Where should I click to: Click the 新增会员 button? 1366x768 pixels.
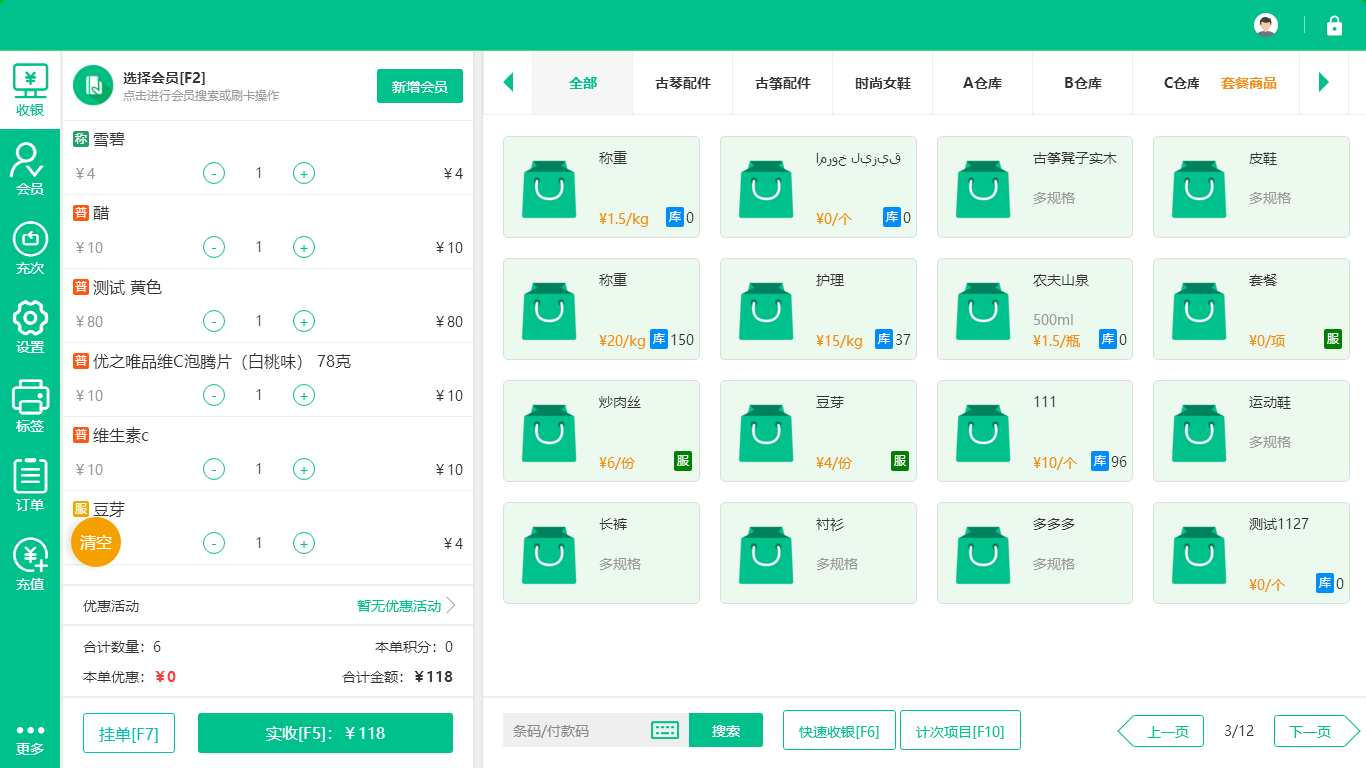pyautogui.click(x=420, y=86)
